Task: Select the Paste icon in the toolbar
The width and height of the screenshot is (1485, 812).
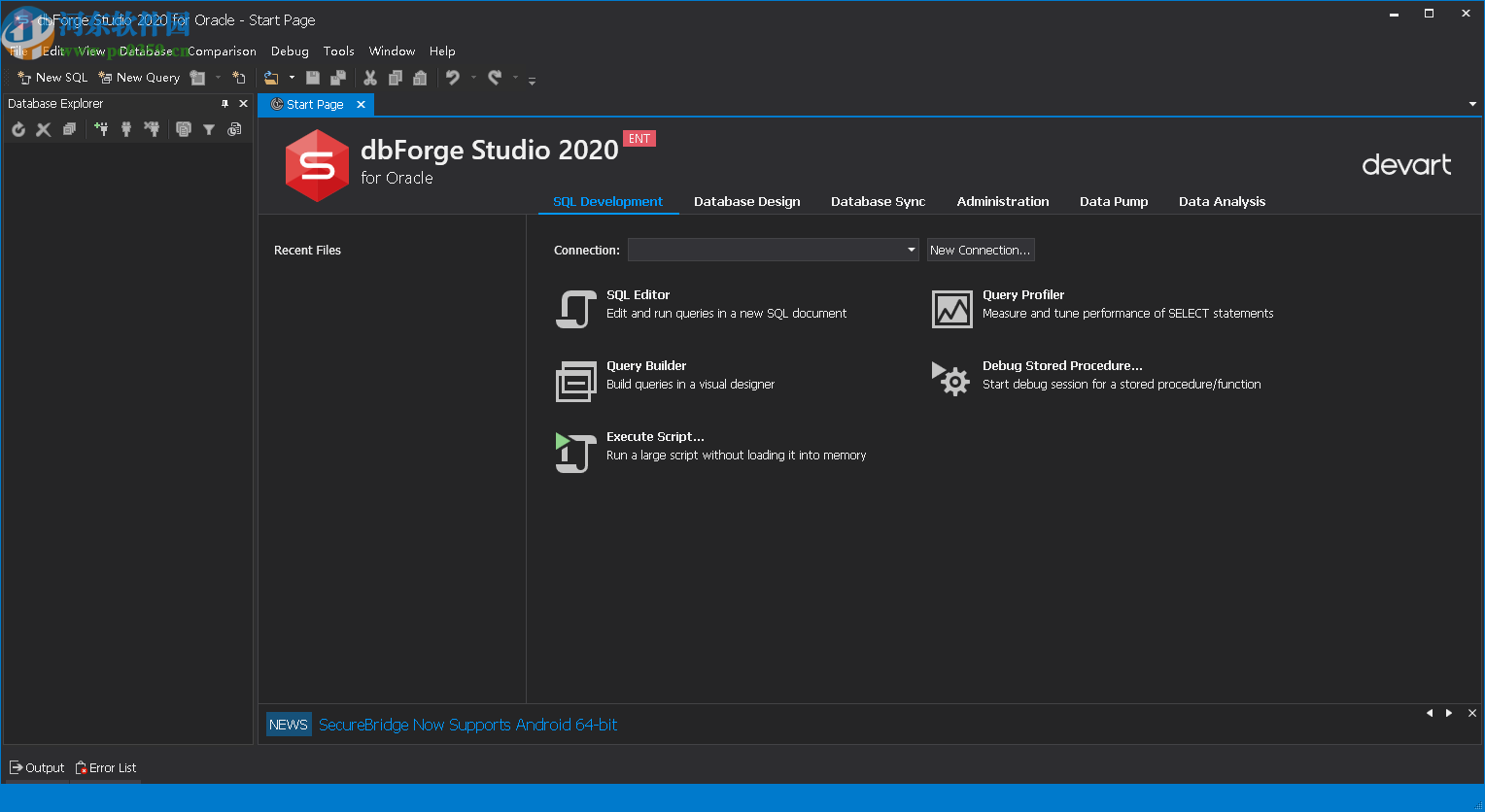Action: tap(420, 78)
